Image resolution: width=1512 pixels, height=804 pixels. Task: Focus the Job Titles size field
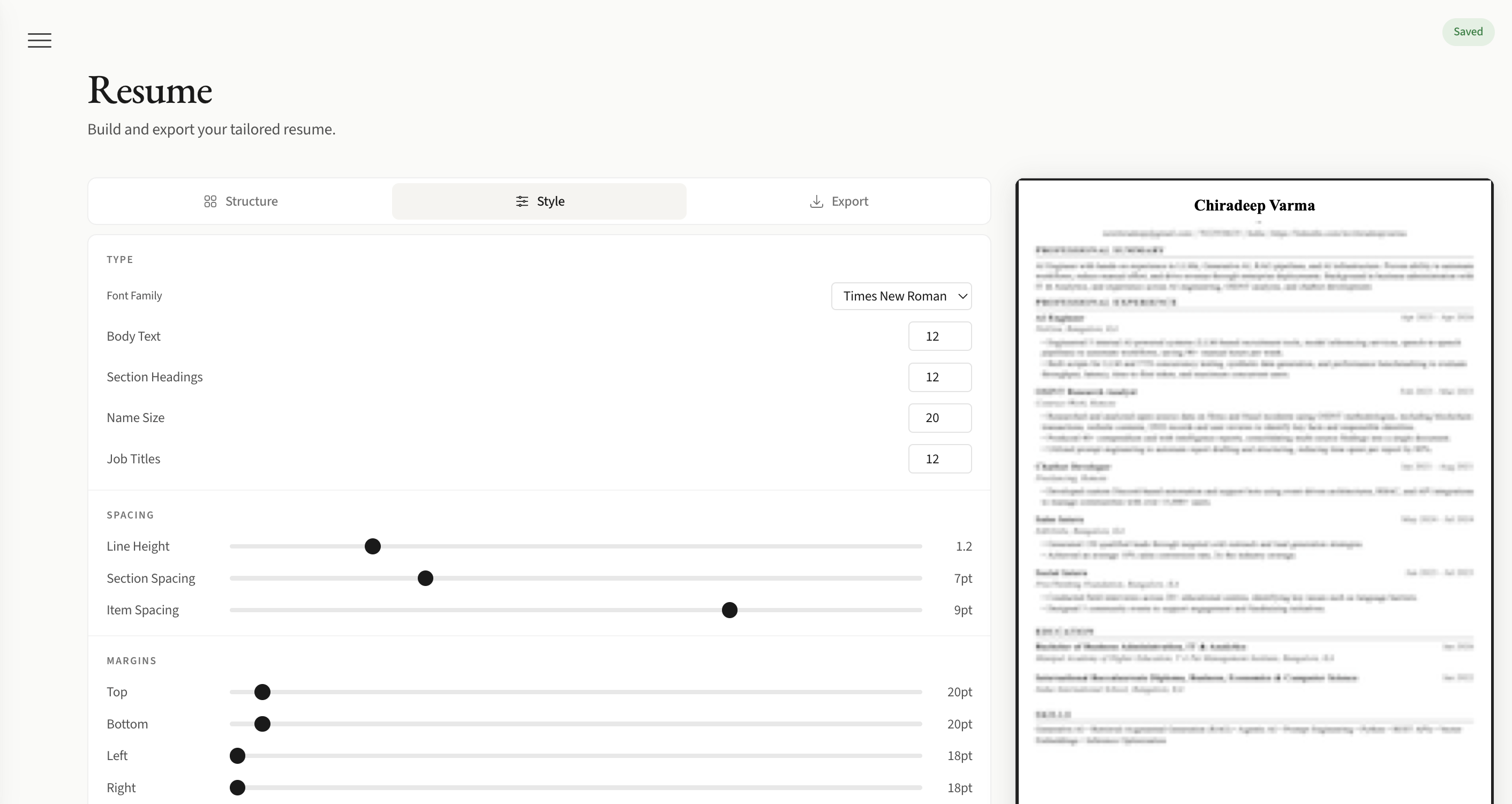pos(939,459)
